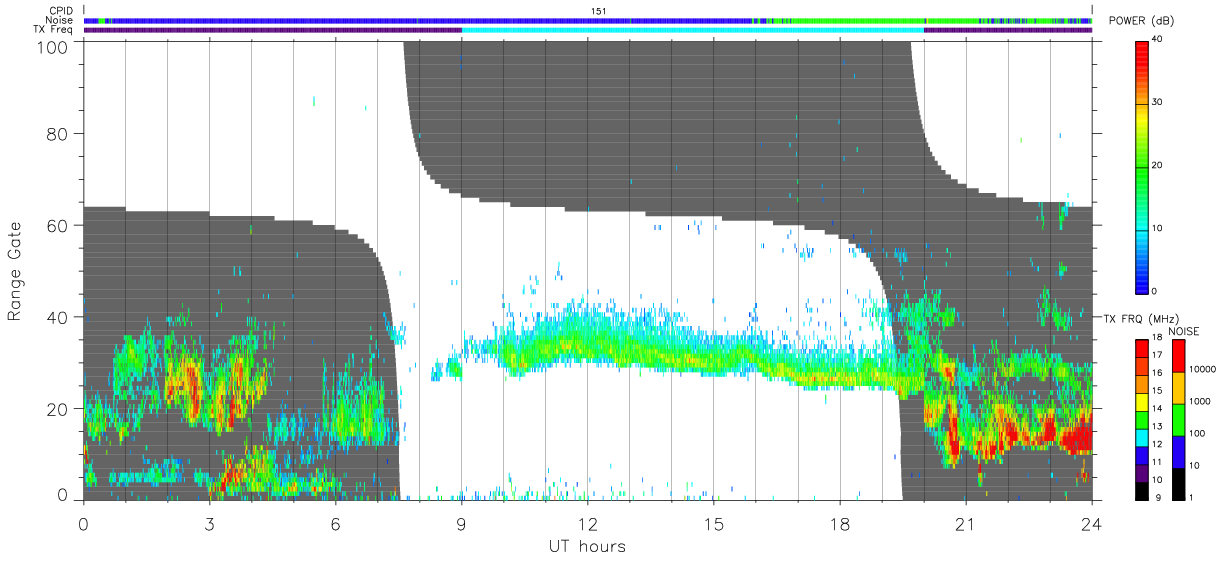Click the 15 tick on UT hours axis

coord(713,522)
